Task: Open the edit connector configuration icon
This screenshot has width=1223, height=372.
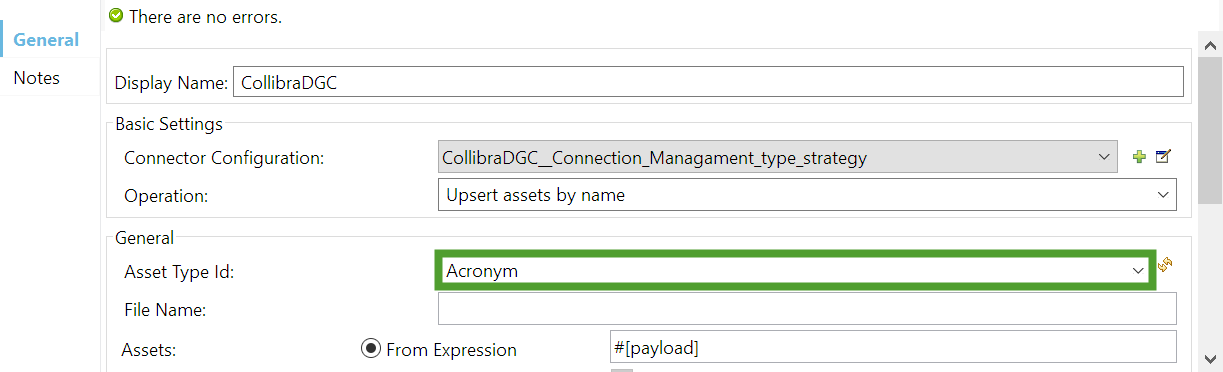Action: pyautogui.click(x=1163, y=157)
